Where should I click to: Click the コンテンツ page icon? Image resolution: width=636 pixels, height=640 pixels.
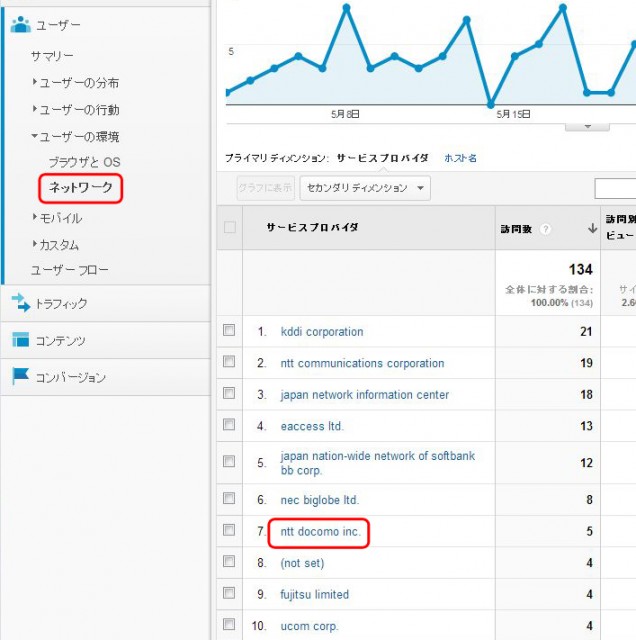click(x=20, y=340)
